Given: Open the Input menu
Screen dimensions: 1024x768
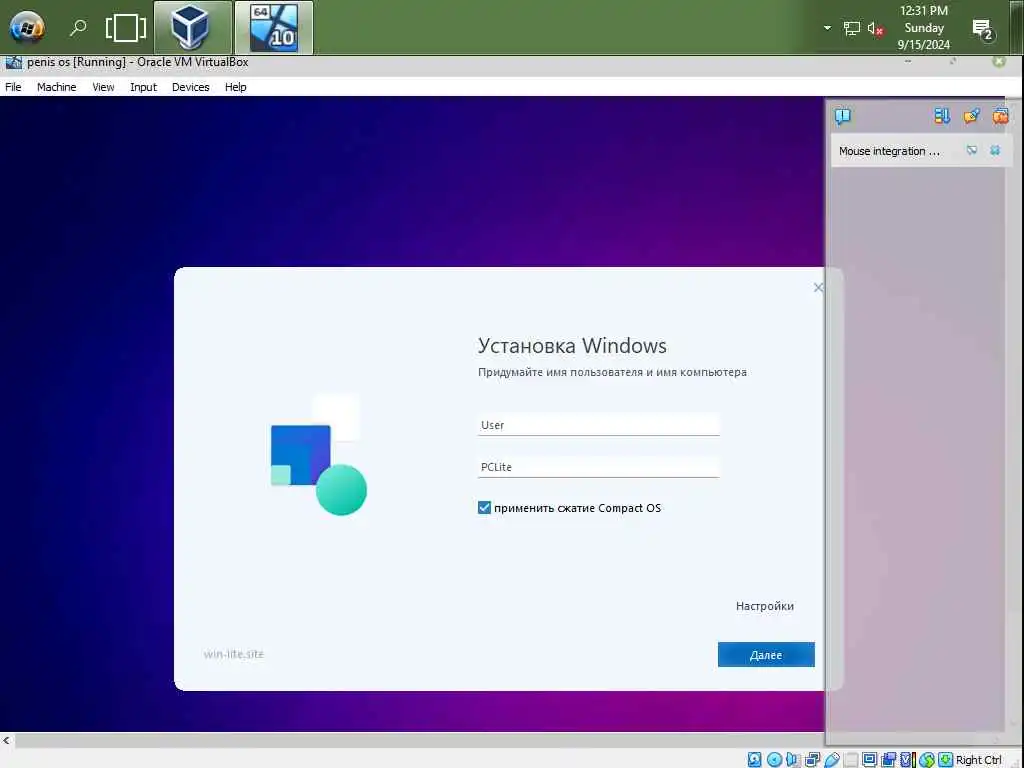Looking at the screenshot, I should click(144, 87).
